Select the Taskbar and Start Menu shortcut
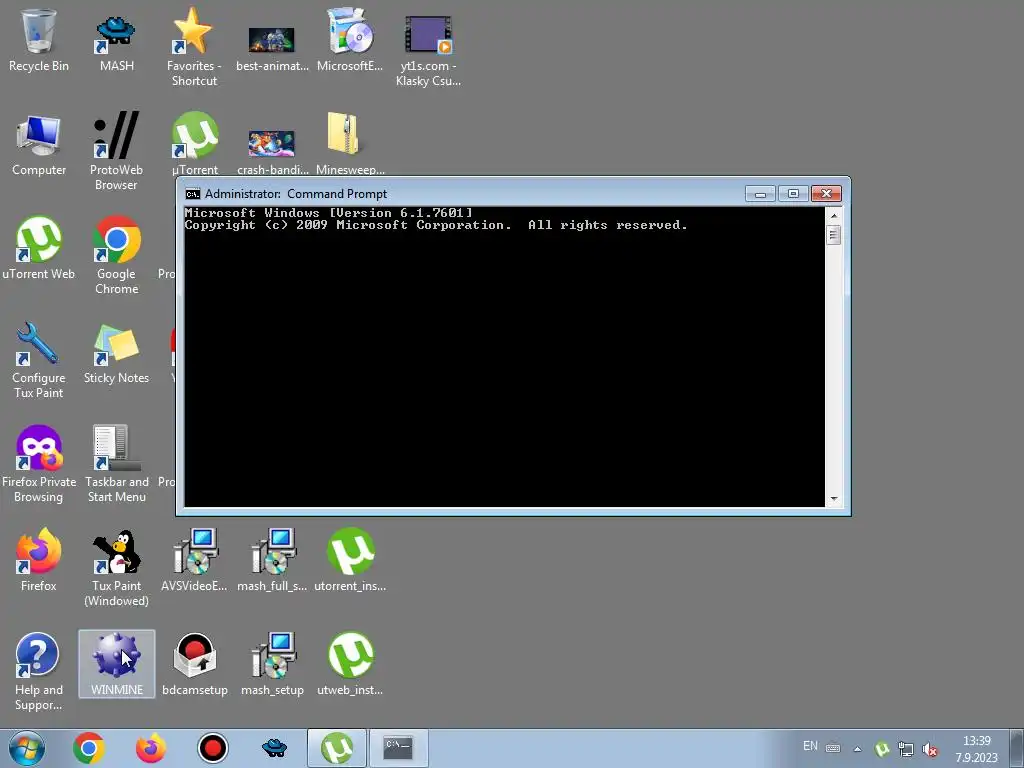This screenshot has height=768, width=1024. 116,464
